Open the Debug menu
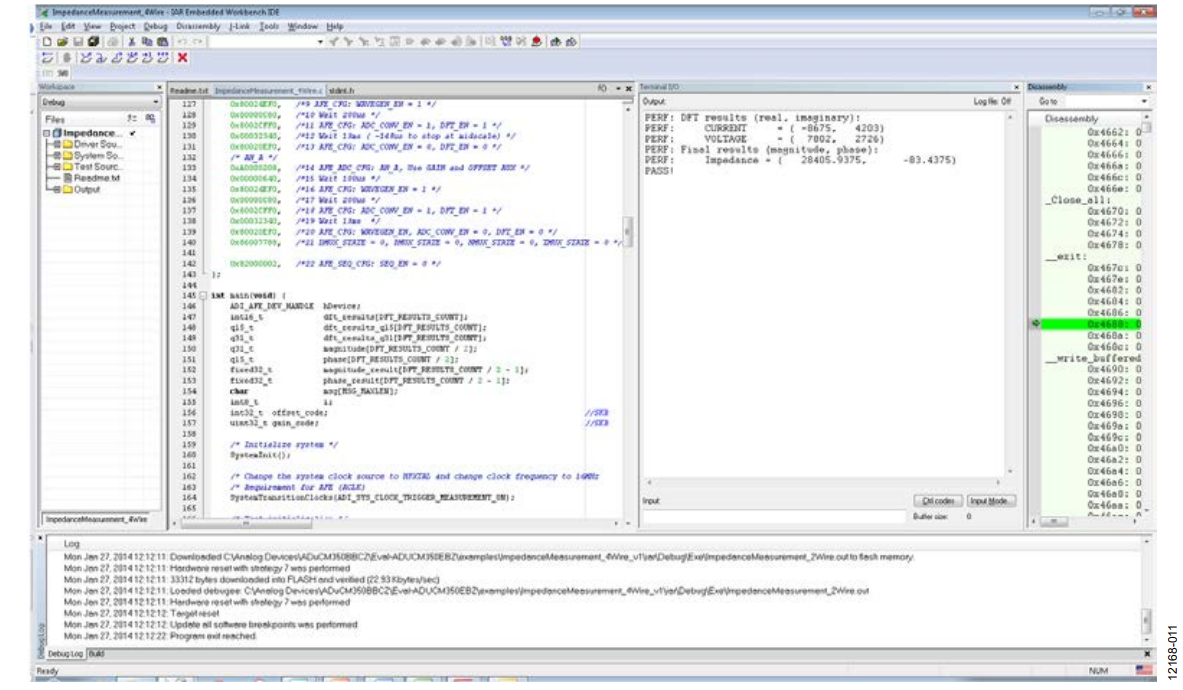 point(155,26)
